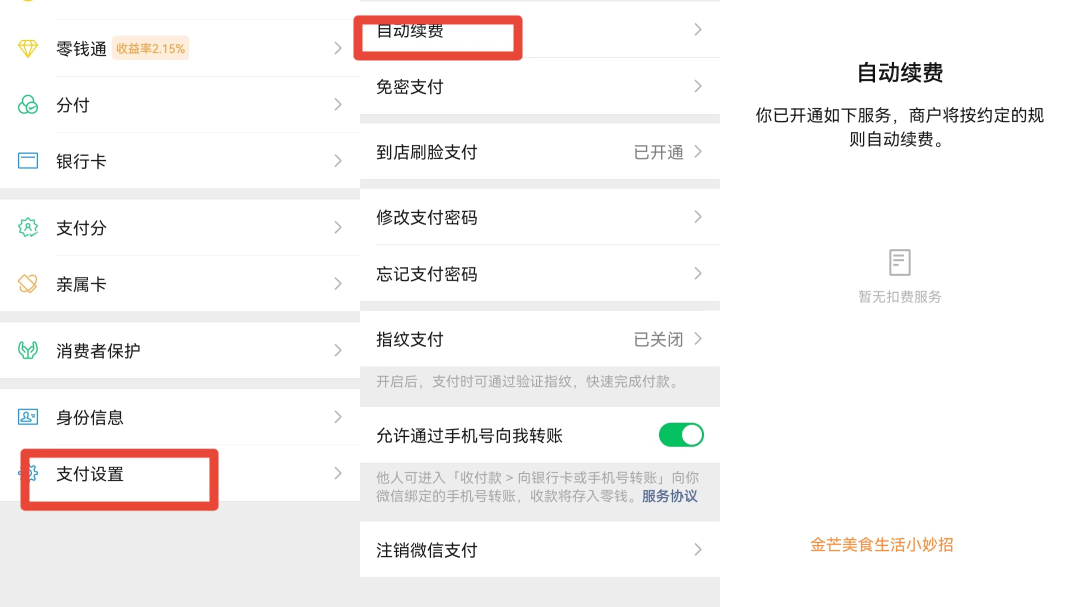This screenshot has height=607, width=1080.
Task: Select the 分付 clover icon
Action: [27, 104]
